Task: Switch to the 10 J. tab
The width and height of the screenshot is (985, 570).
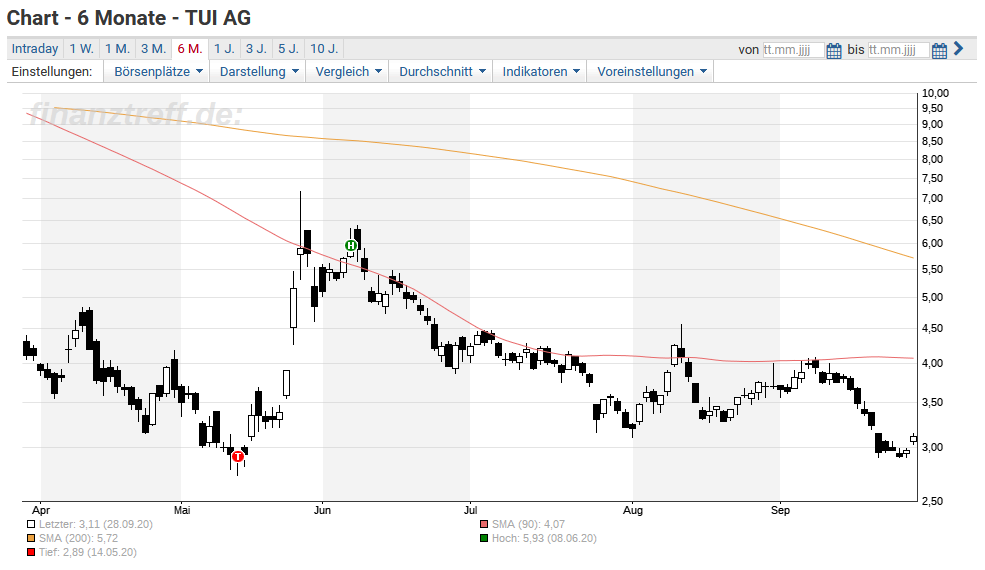Action: tap(324, 48)
